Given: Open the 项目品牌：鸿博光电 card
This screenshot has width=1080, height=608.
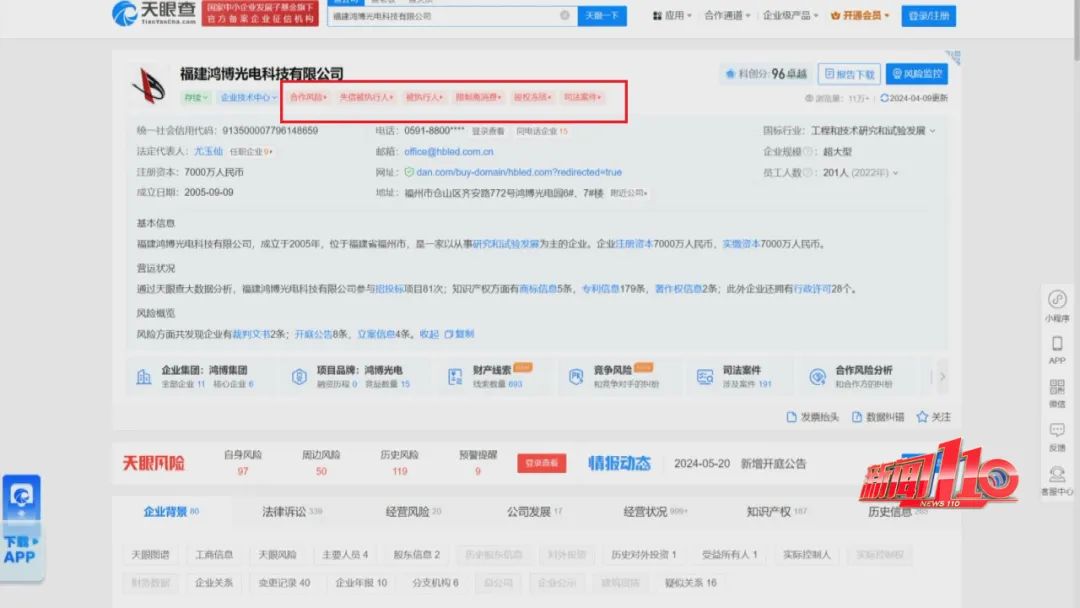Looking at the screenshot, I should coord(354,376).
